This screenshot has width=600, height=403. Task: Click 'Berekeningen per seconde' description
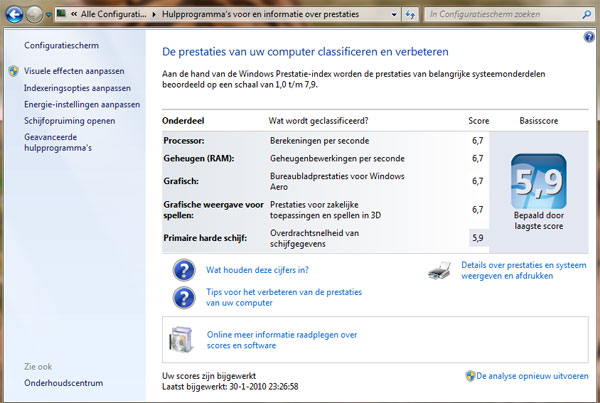pos(320,140)
